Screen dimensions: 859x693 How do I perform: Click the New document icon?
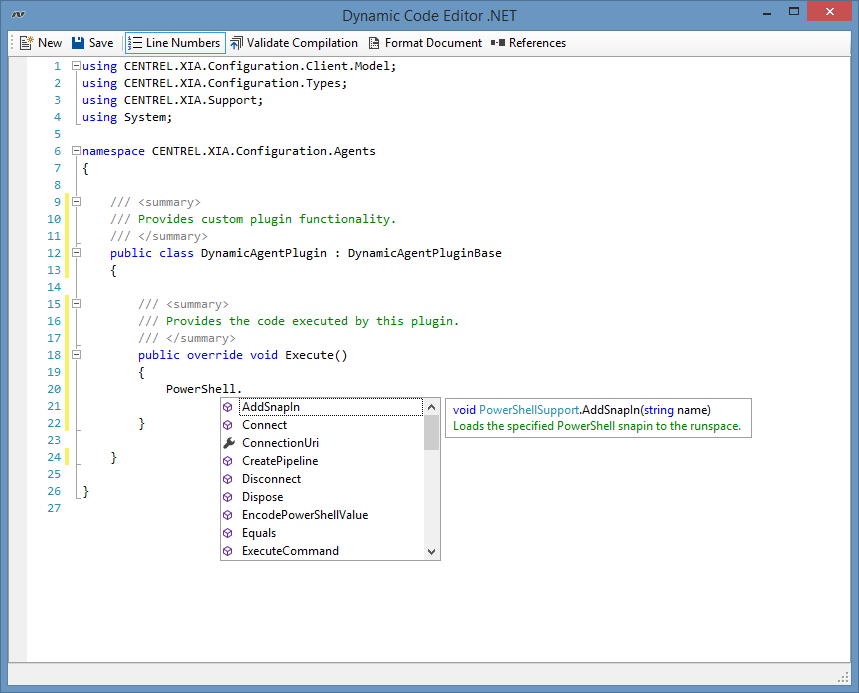click(26, 43)
